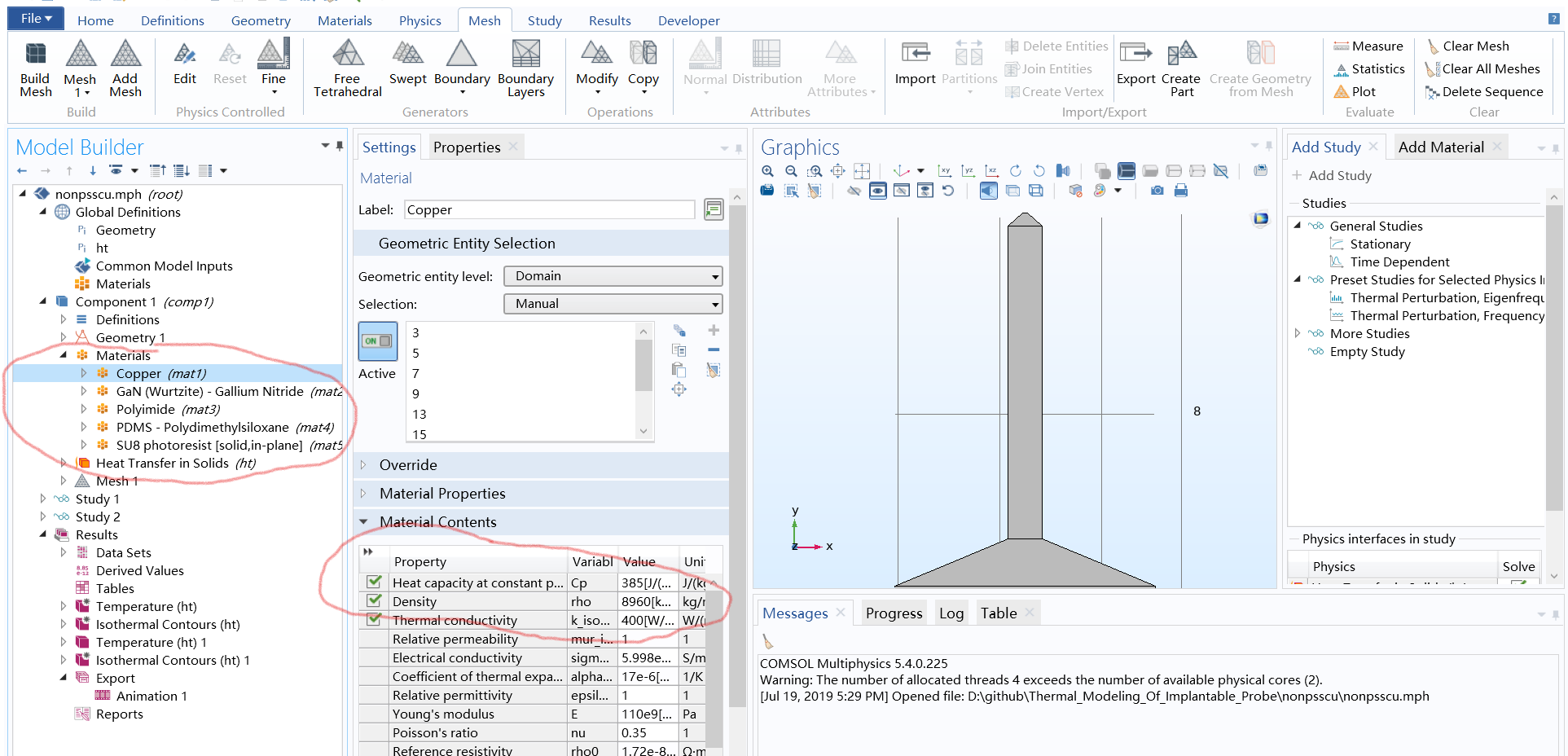
Task: Click the camera Image Snapshot icon
Action: [1157, 191]
